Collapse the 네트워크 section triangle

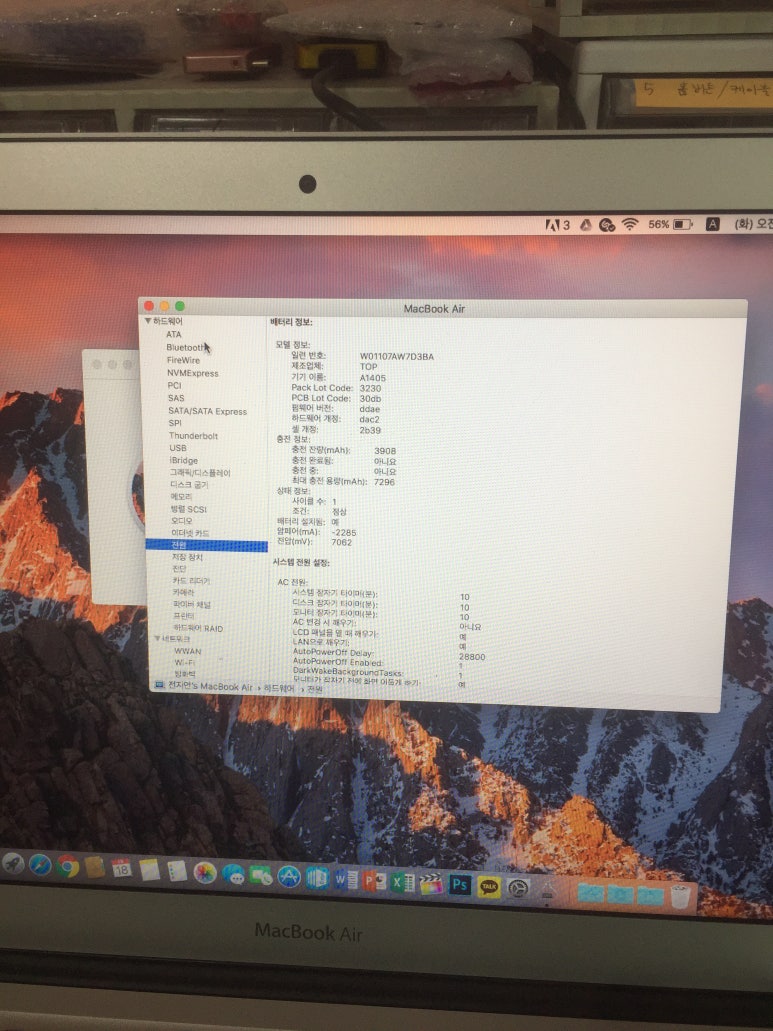click(x=157, y=638)
